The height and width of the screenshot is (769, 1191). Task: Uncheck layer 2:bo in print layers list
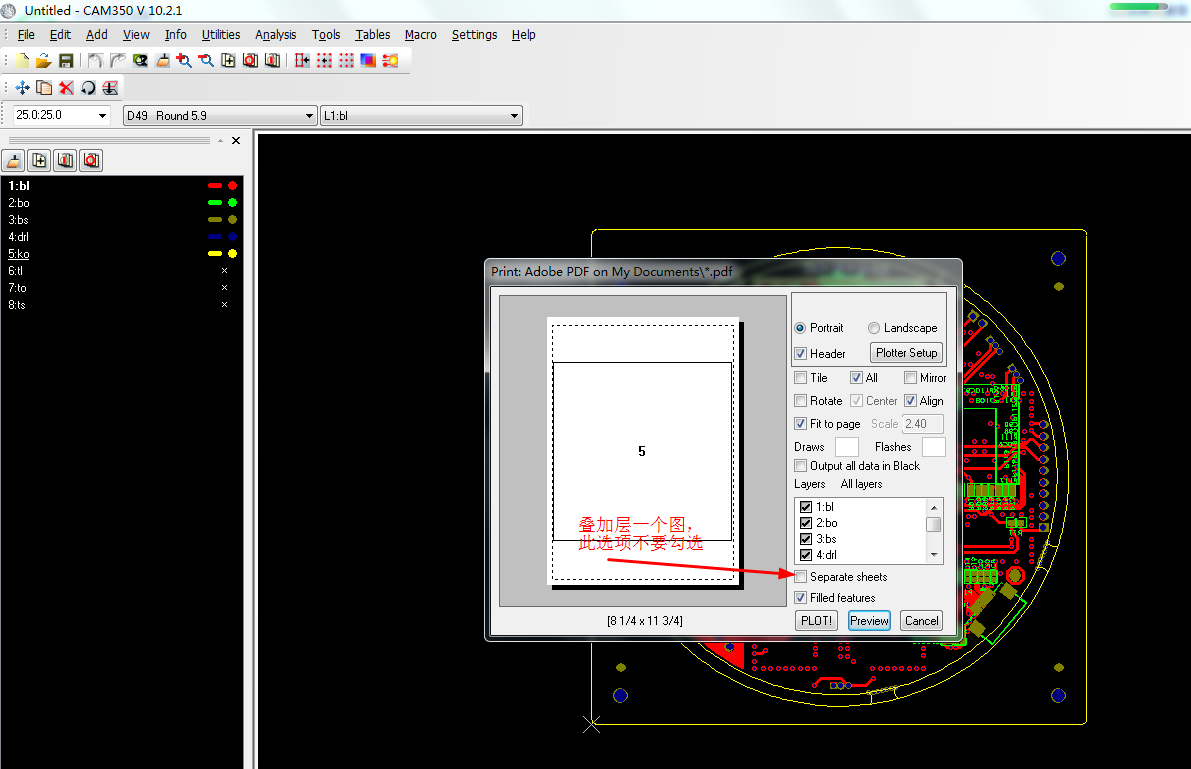pos(806,523)
